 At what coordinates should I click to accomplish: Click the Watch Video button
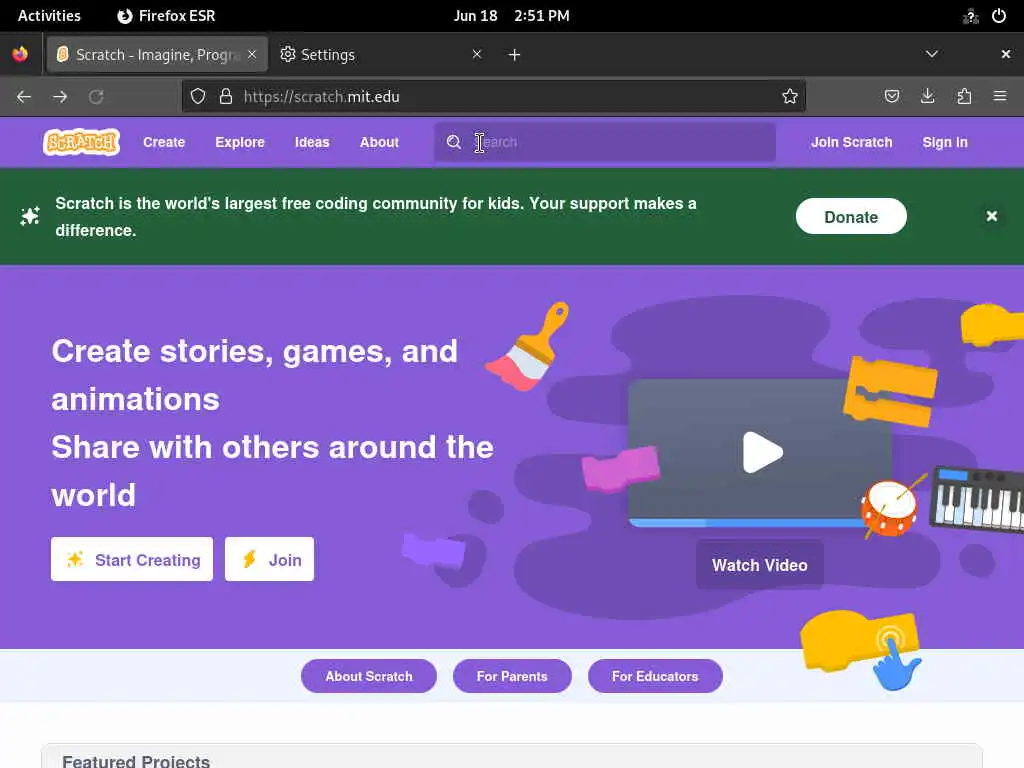(760, 565)
